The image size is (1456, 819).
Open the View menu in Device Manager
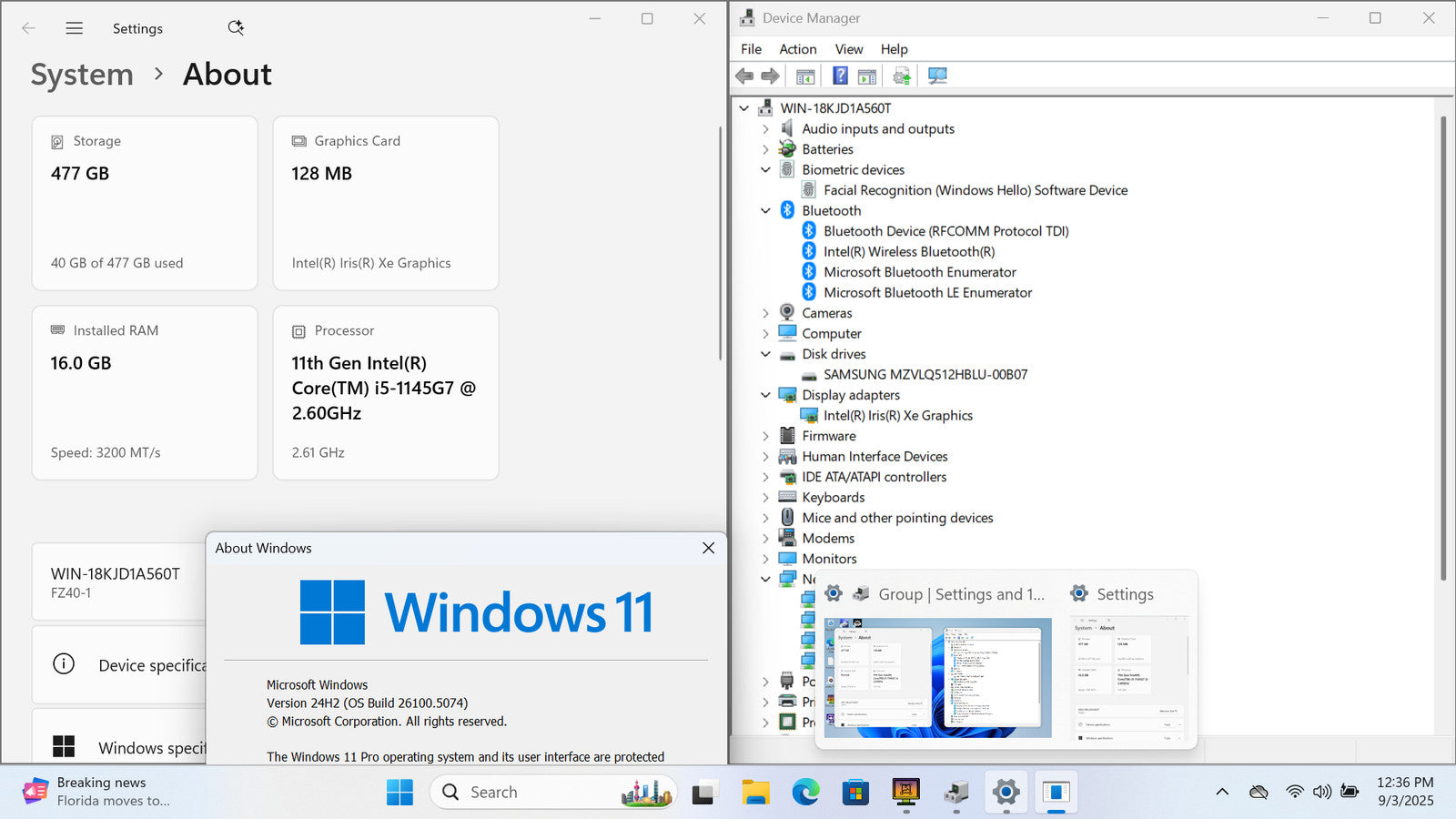click(848, 49)
